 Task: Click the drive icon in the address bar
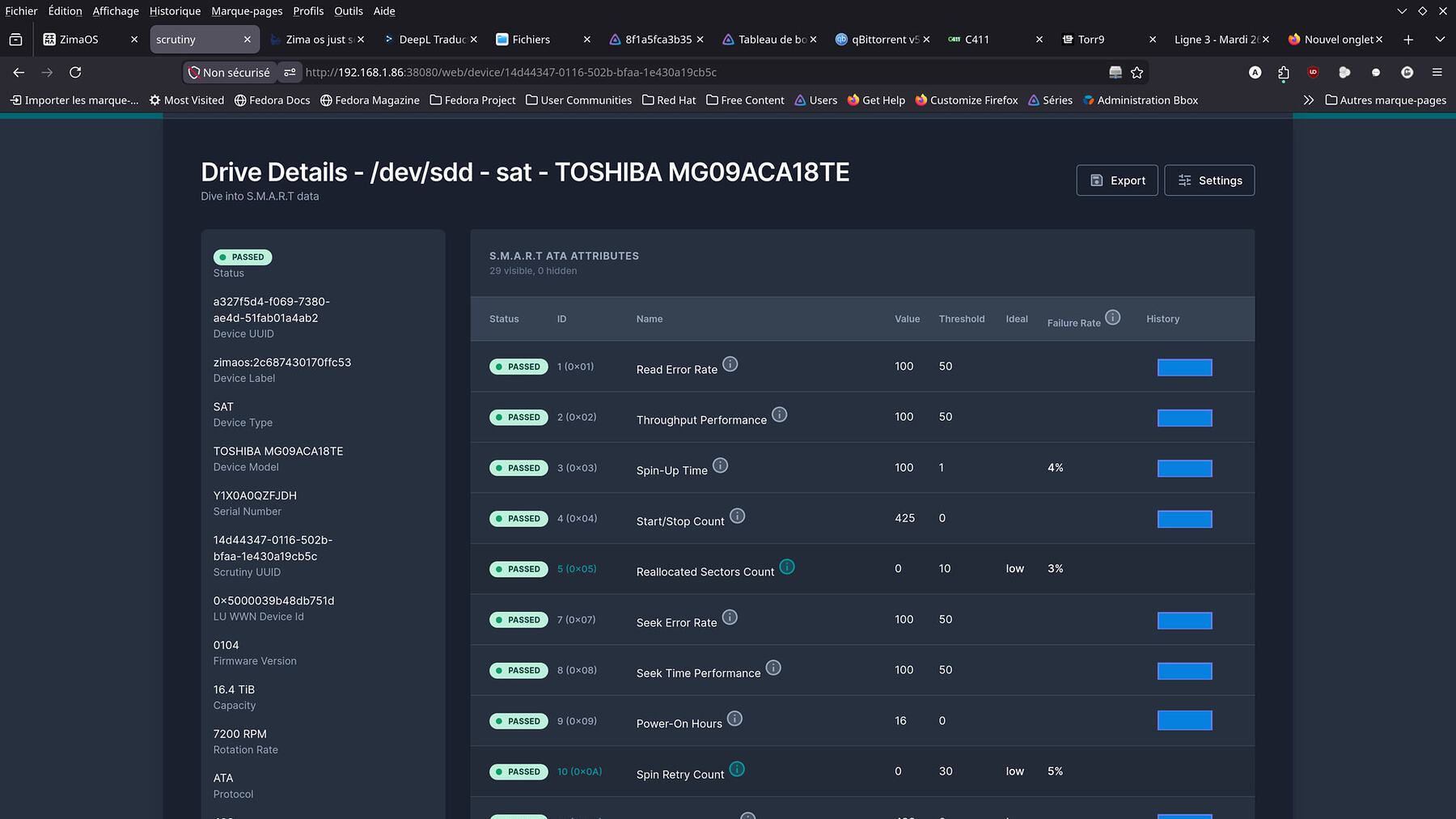click(x=1115, y=72)
